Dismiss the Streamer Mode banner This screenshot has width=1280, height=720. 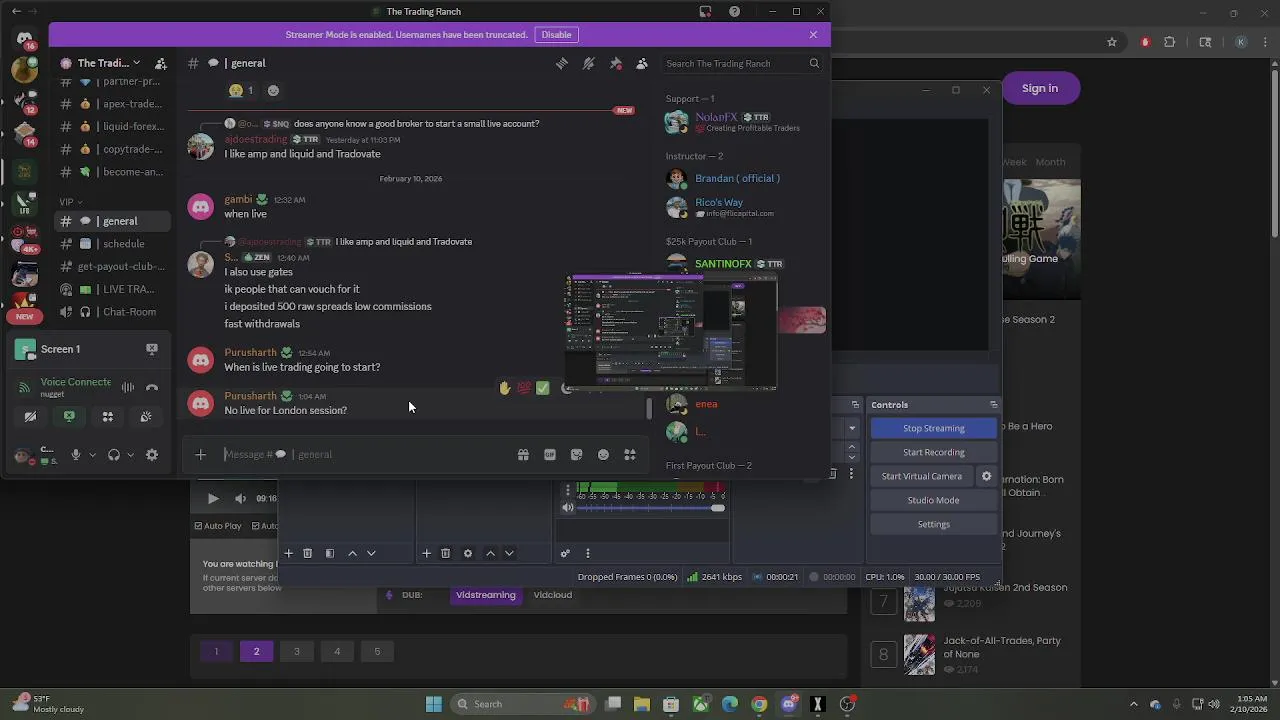(813, 34)
